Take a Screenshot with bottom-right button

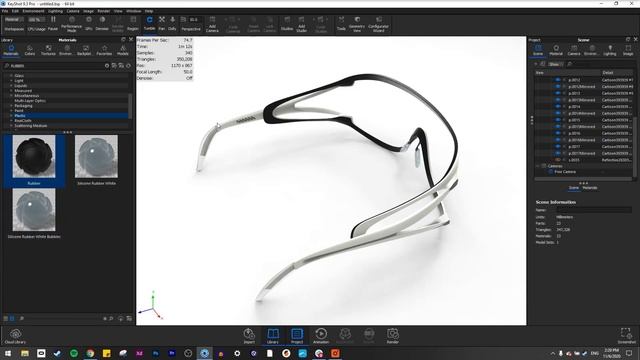pyautogui.click(x=626, y=336)
